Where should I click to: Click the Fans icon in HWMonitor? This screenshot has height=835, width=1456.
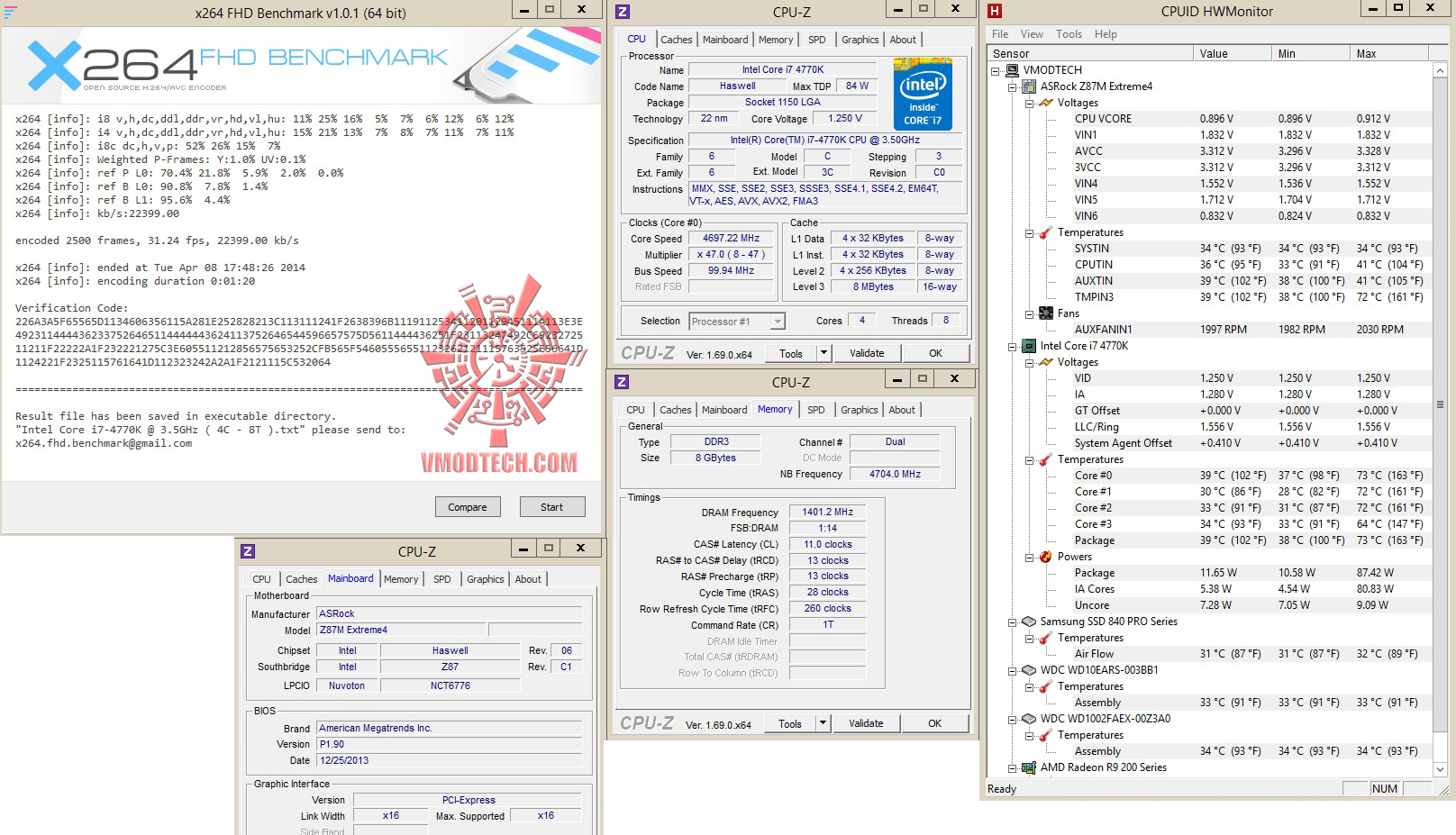pos(1046,313)
